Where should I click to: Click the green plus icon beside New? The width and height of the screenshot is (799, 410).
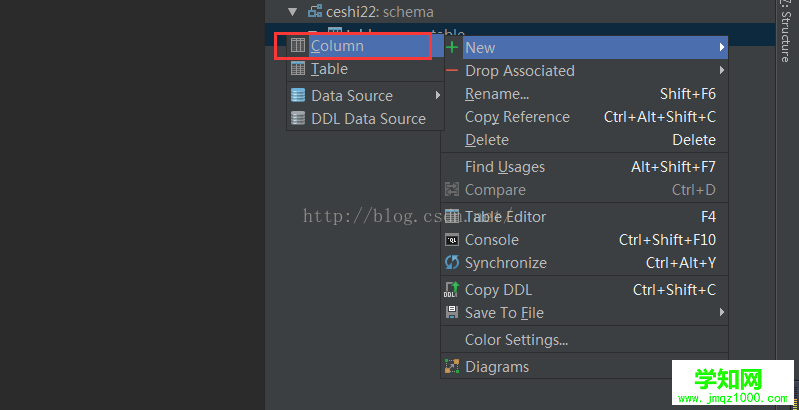452,47
